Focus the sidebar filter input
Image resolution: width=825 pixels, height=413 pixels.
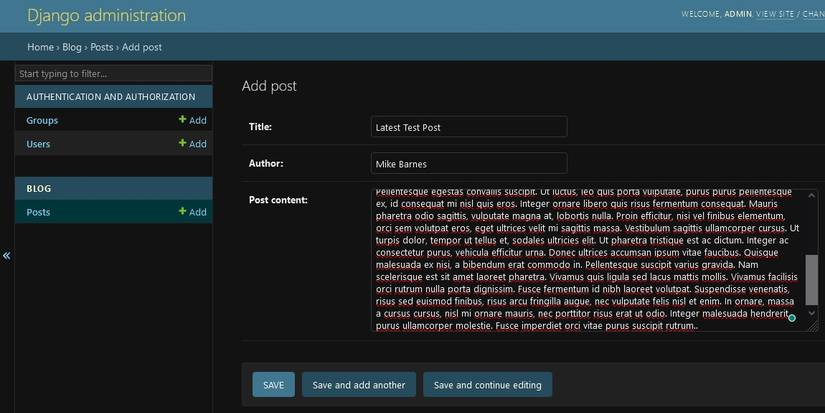(114, 74)
